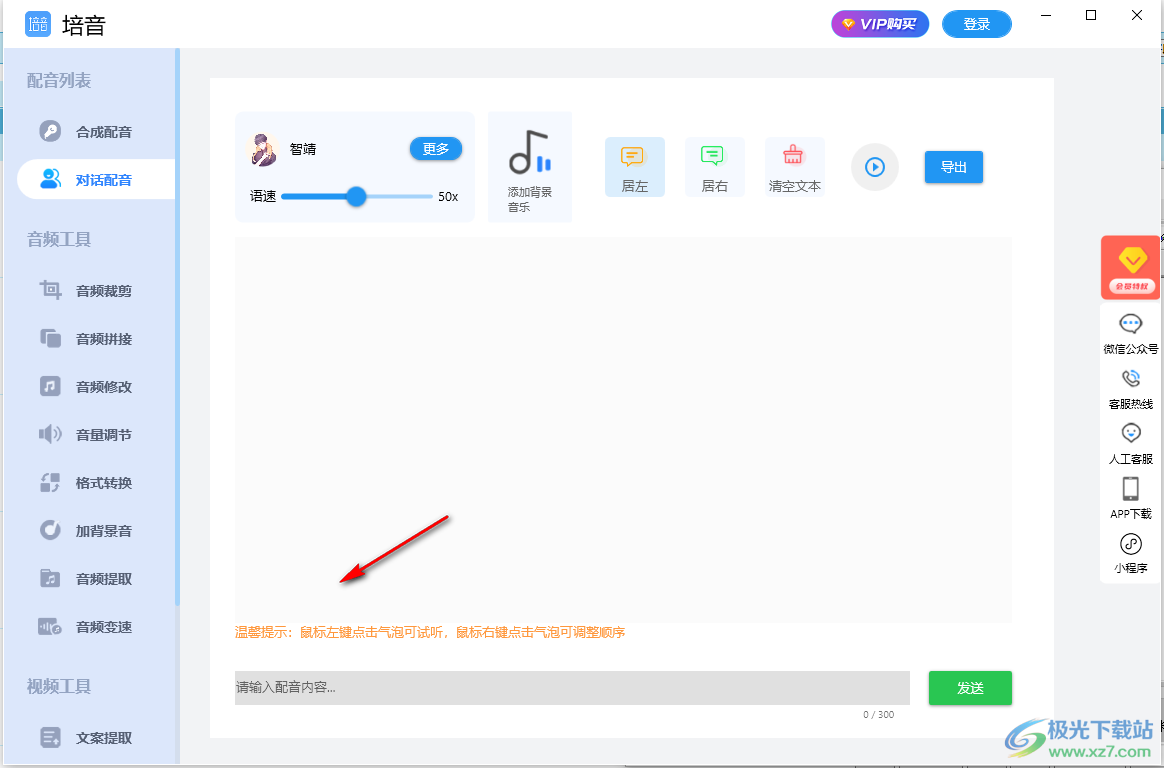Click the 音频拼接 stacked squares icon

click(x=50, y=338)
